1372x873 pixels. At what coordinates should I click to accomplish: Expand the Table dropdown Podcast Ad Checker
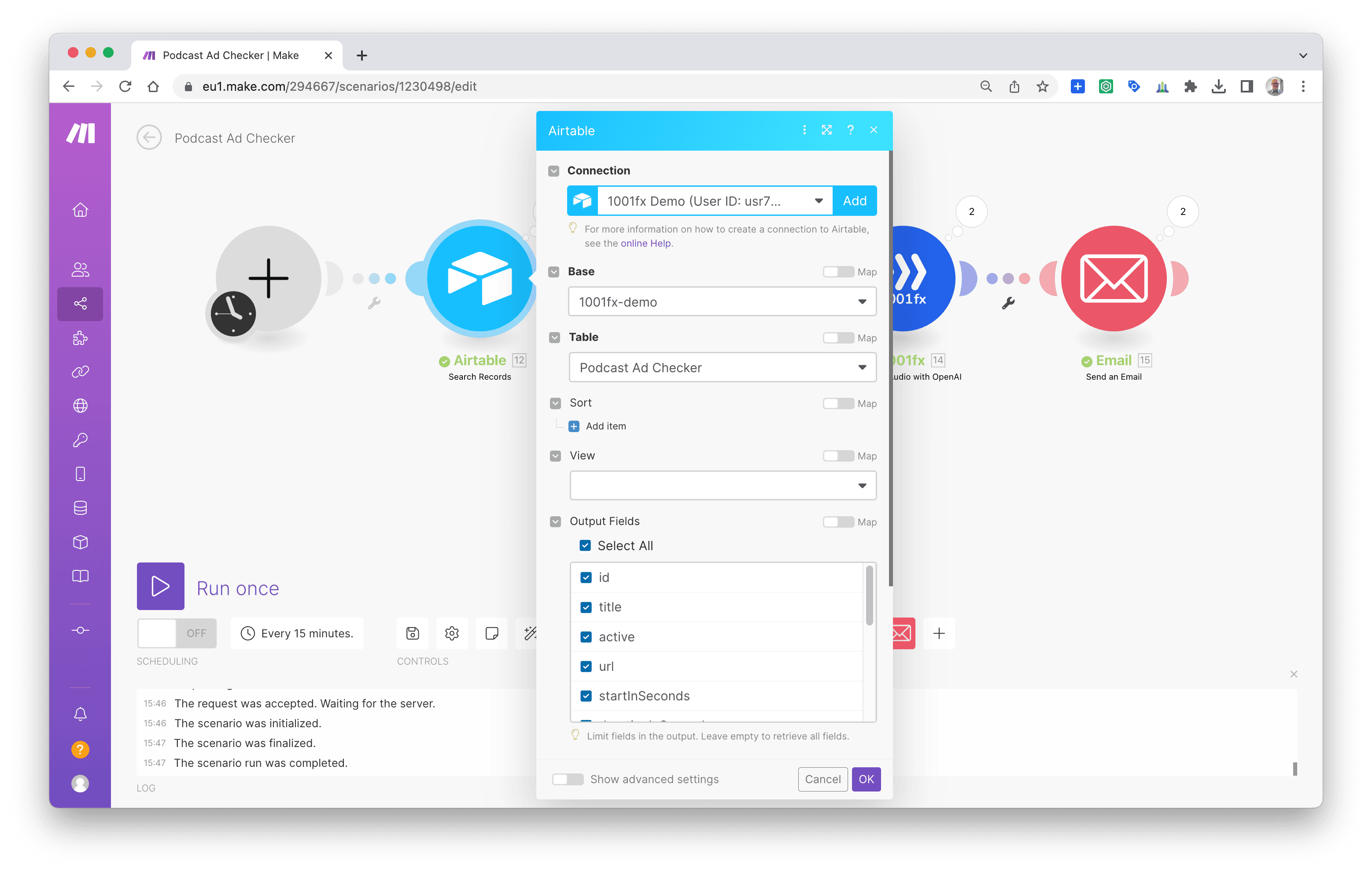point(722,367)
